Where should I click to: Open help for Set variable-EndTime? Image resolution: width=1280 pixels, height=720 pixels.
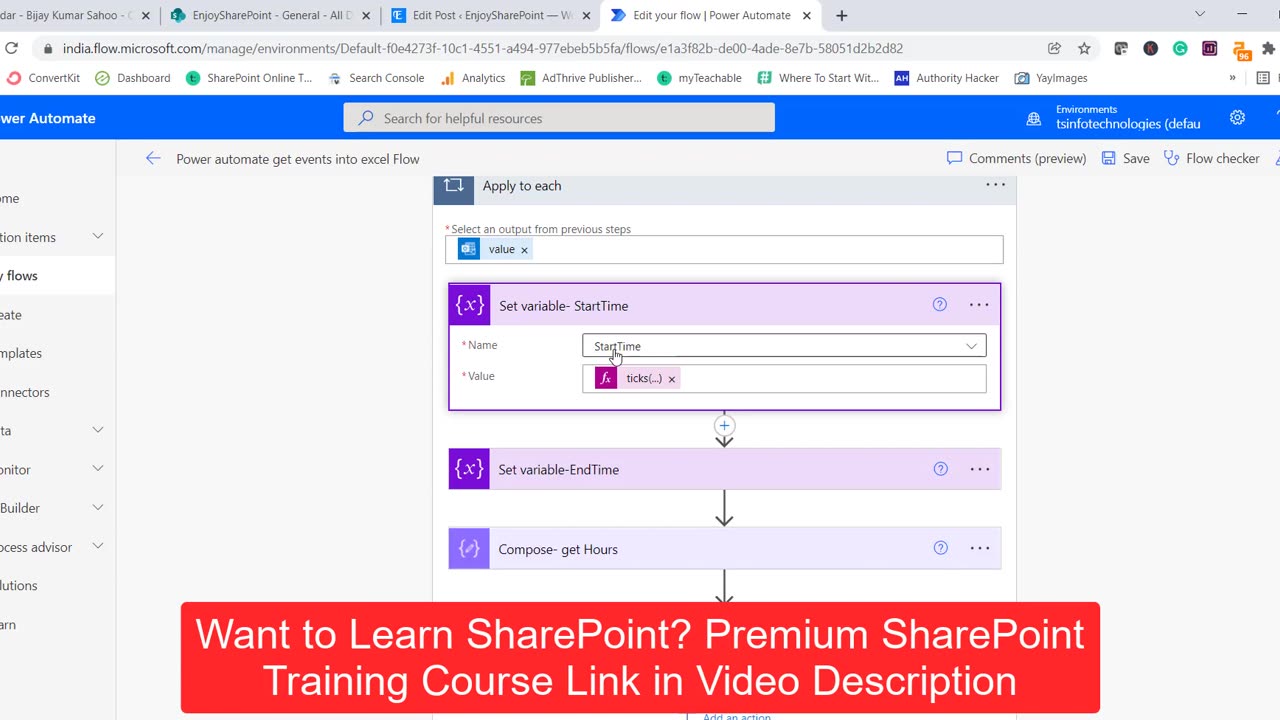940,468
